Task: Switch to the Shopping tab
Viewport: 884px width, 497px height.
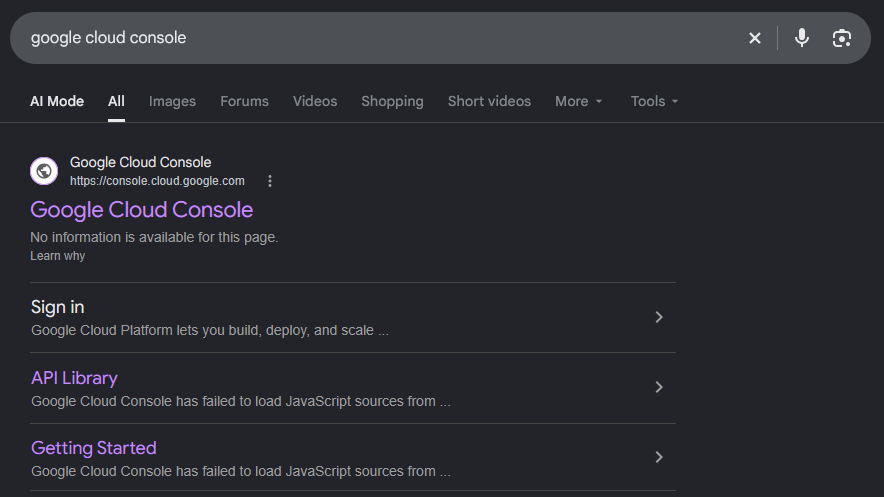Action: coord(392,101)
